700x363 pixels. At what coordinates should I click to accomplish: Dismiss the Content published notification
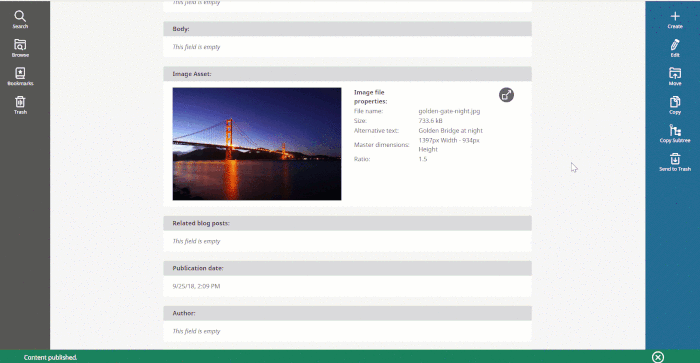point(658,357)
